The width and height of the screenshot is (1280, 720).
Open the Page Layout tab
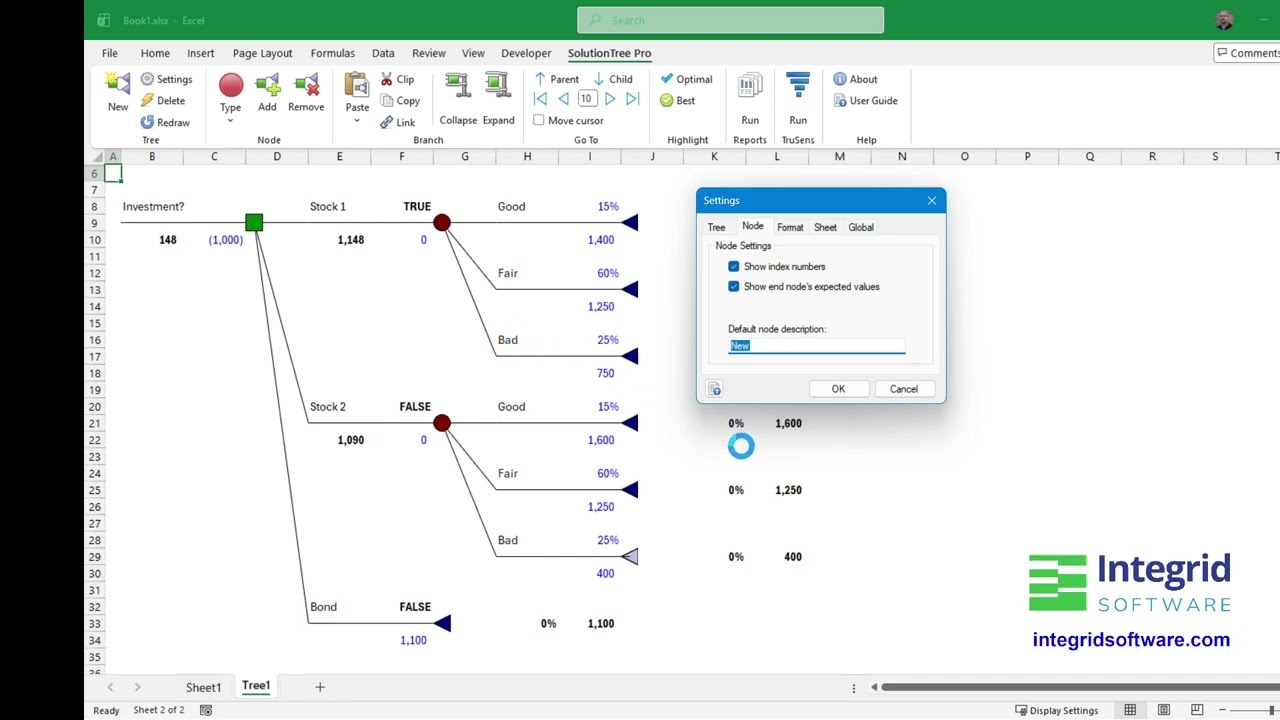pyautogui.click(x=262, y=53)
